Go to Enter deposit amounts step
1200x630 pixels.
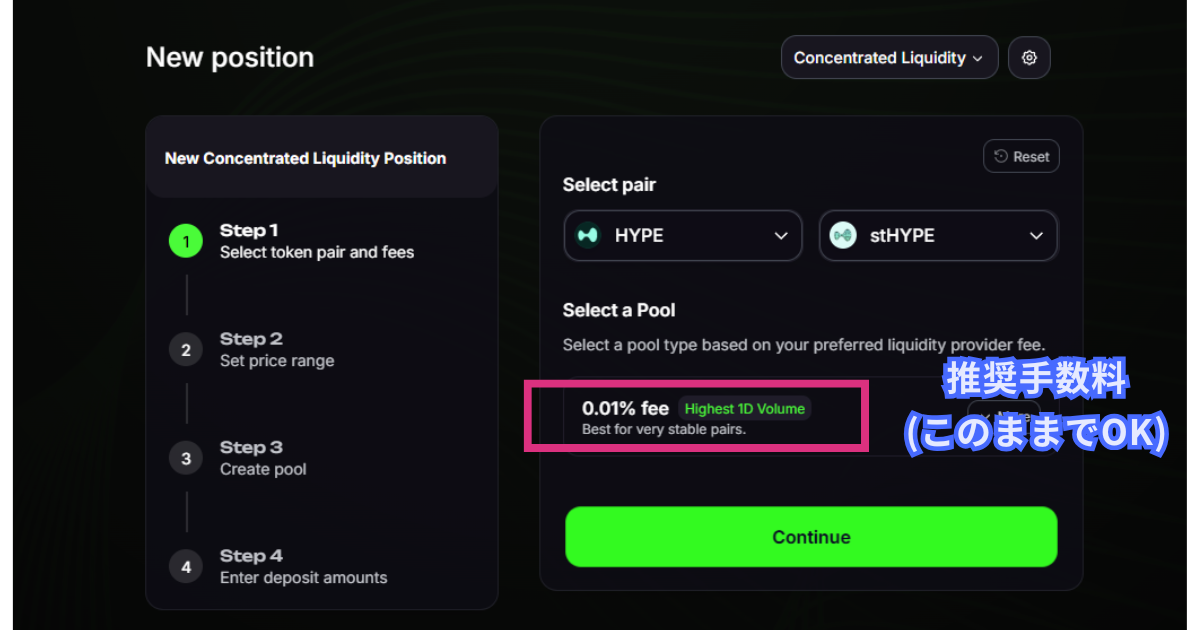click(303, 567)
